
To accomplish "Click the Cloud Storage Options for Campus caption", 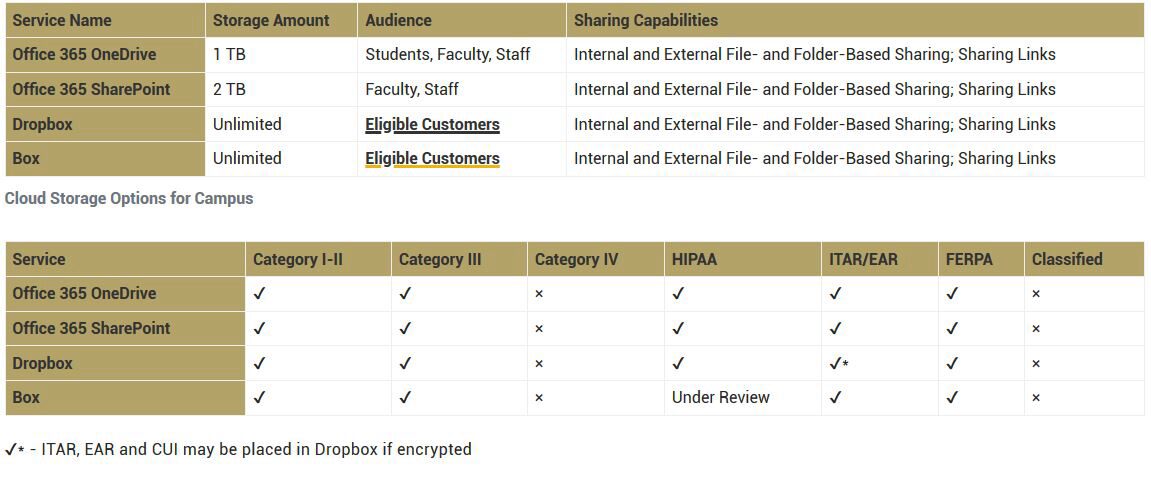I will tap(129, 198).
